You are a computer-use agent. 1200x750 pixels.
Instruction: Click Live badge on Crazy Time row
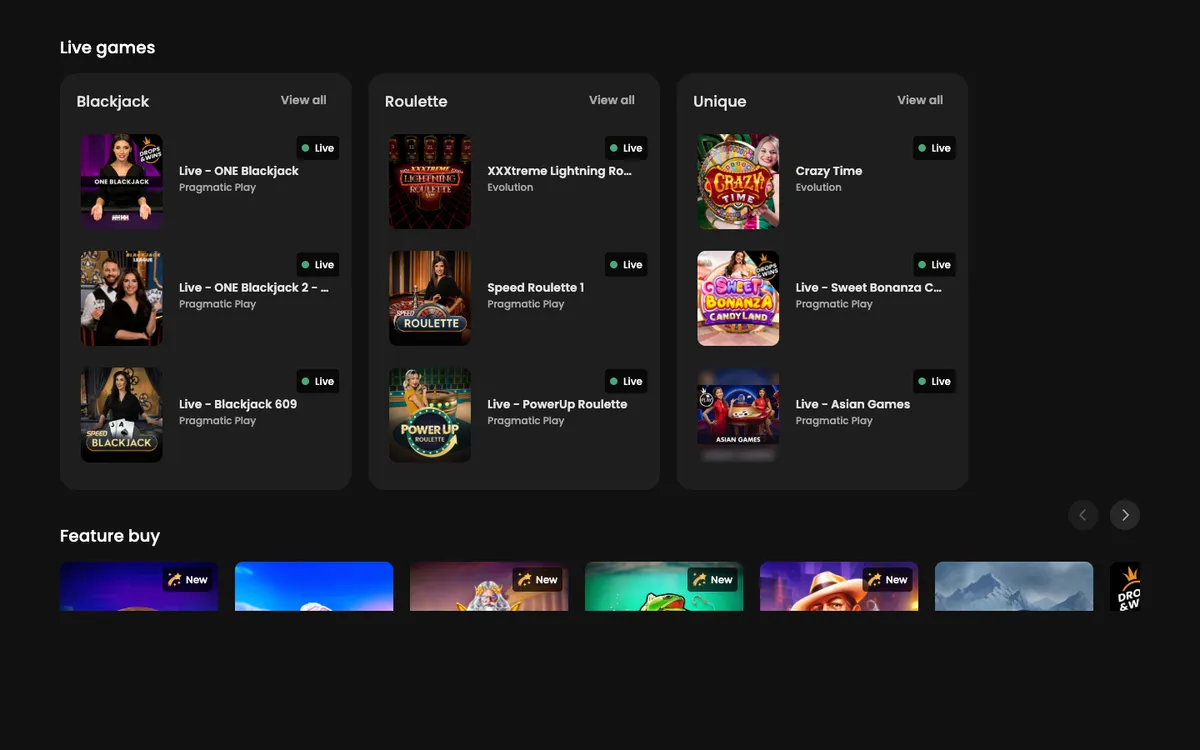pyautogui.click(x=934, y=148)
